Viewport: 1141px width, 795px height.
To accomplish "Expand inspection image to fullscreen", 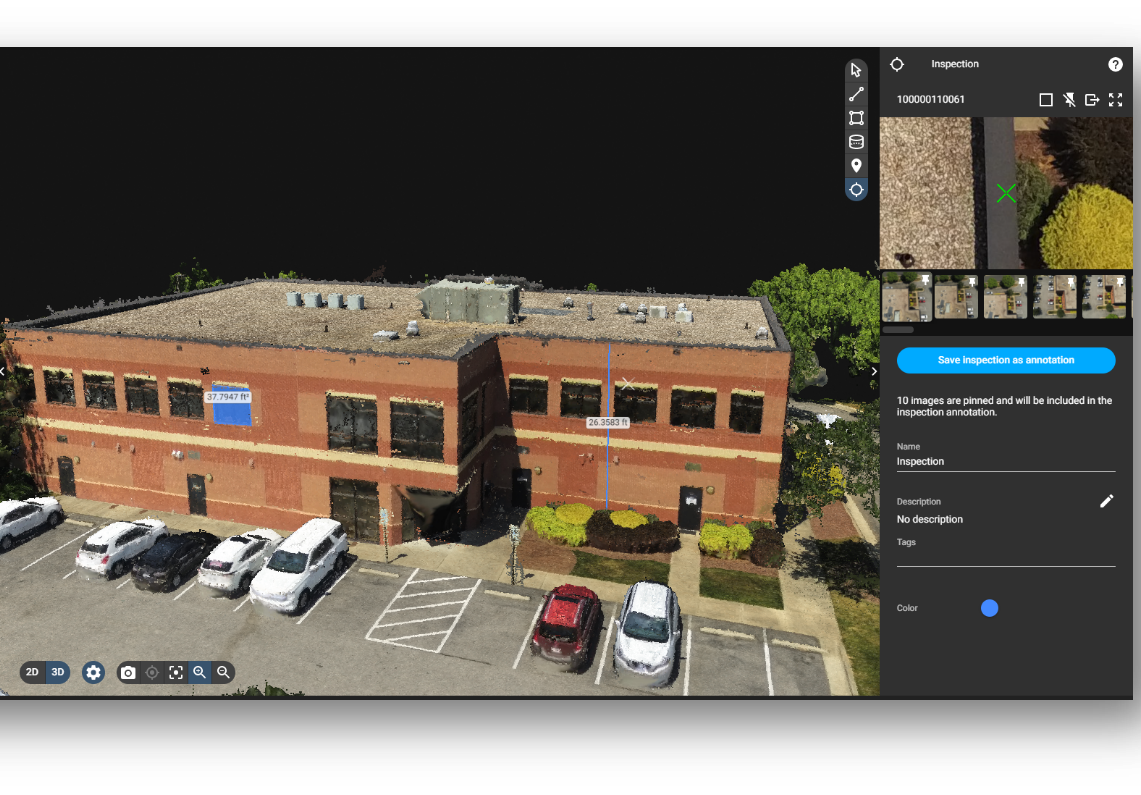I will tap(1116, 100).
